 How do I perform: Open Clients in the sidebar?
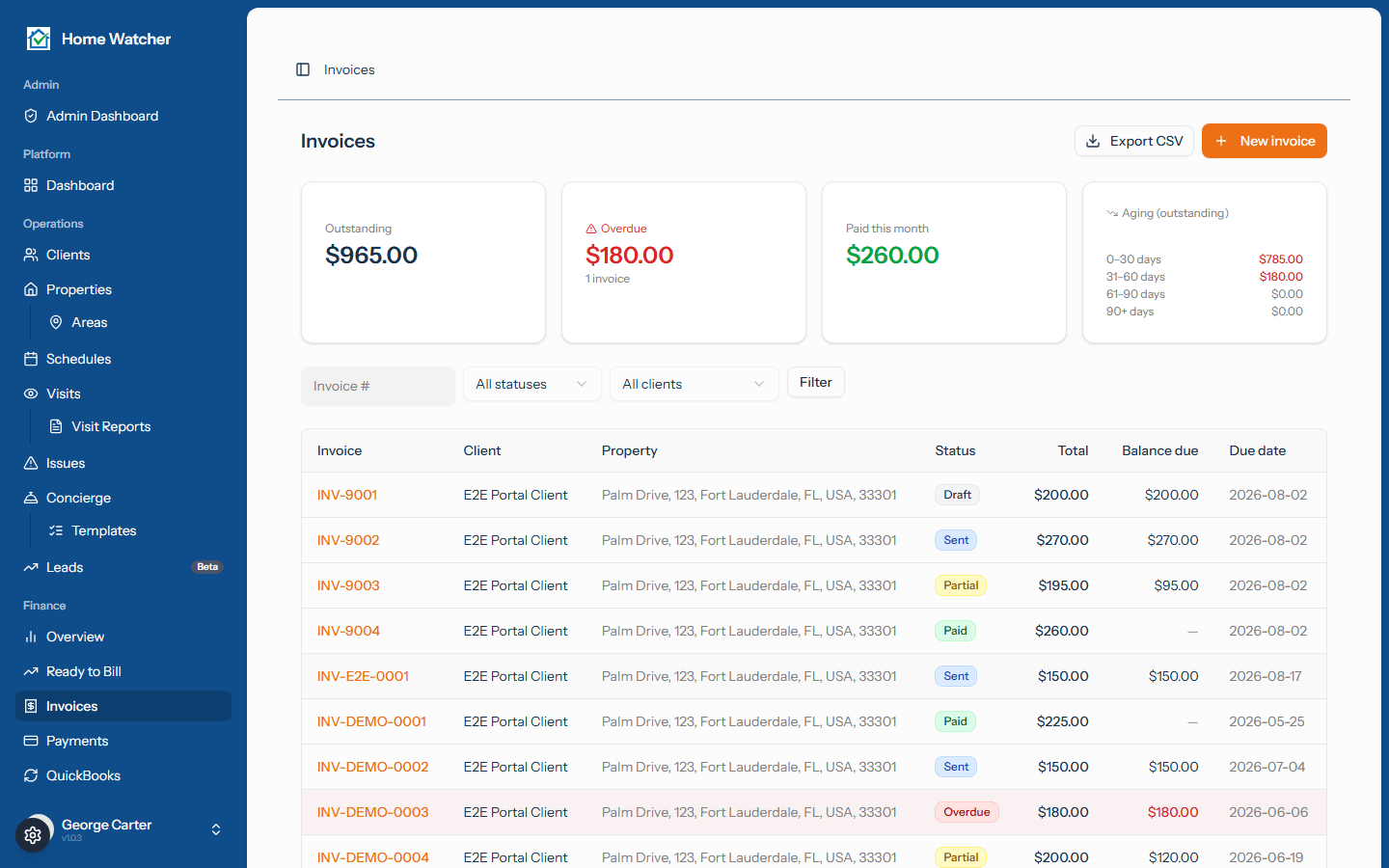[123, 255]
